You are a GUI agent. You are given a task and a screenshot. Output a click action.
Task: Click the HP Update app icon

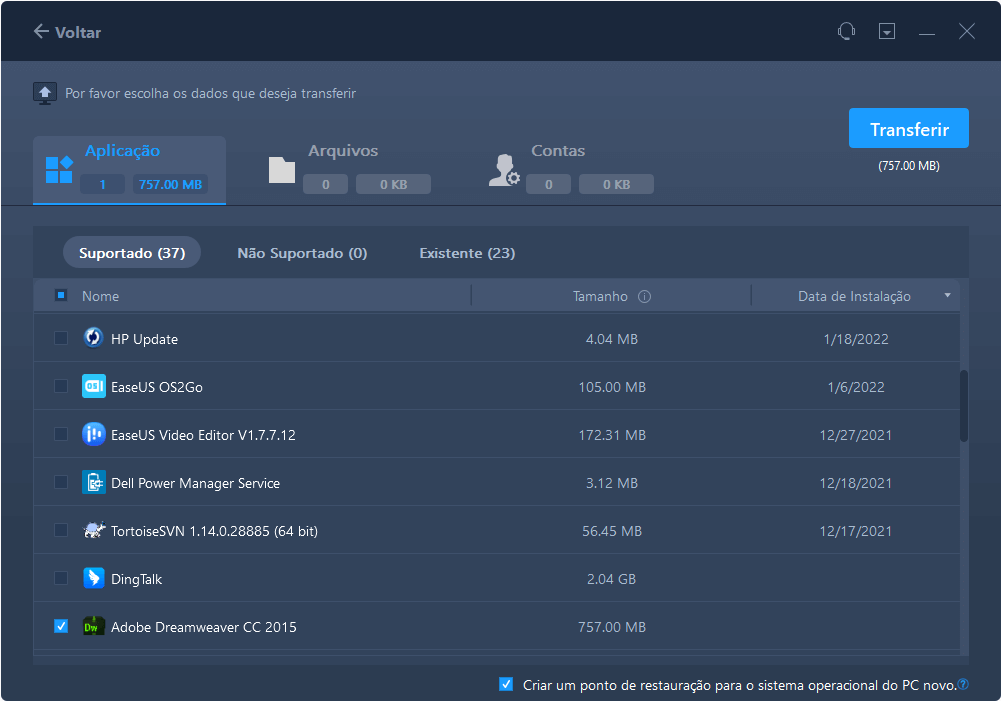pos(93,339)
